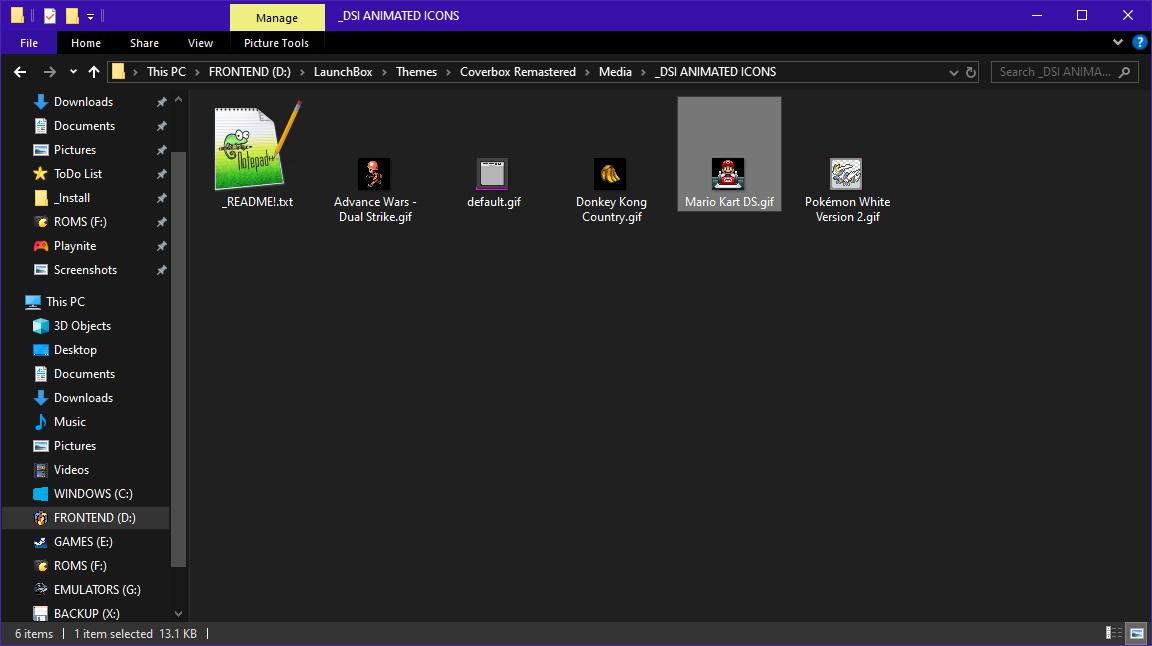Image resolution: width=1152 pixels, height=646 pixels.
Task: Open the EMULATORS (G:) drive
Action: [x=97, y=590]
